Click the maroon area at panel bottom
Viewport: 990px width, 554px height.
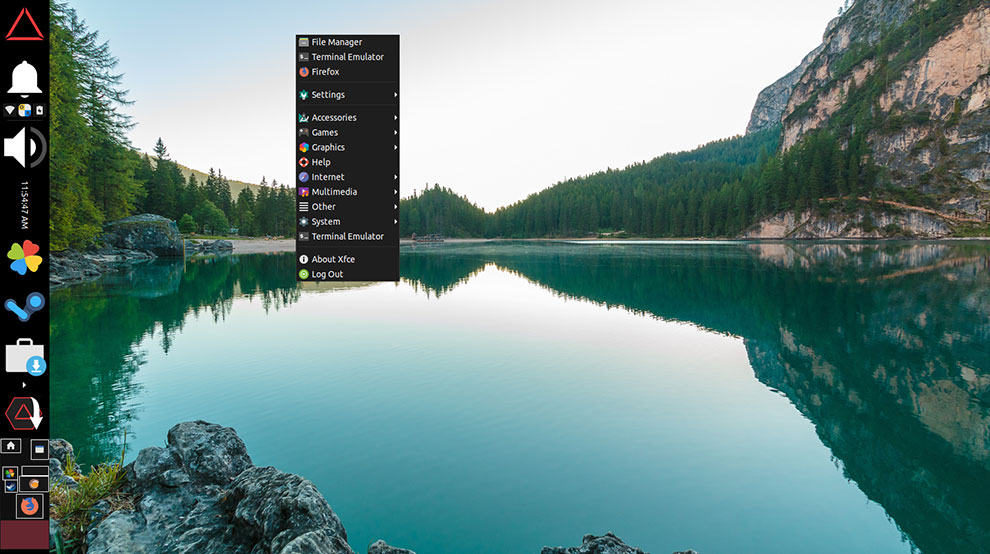(x=25, y=534)
